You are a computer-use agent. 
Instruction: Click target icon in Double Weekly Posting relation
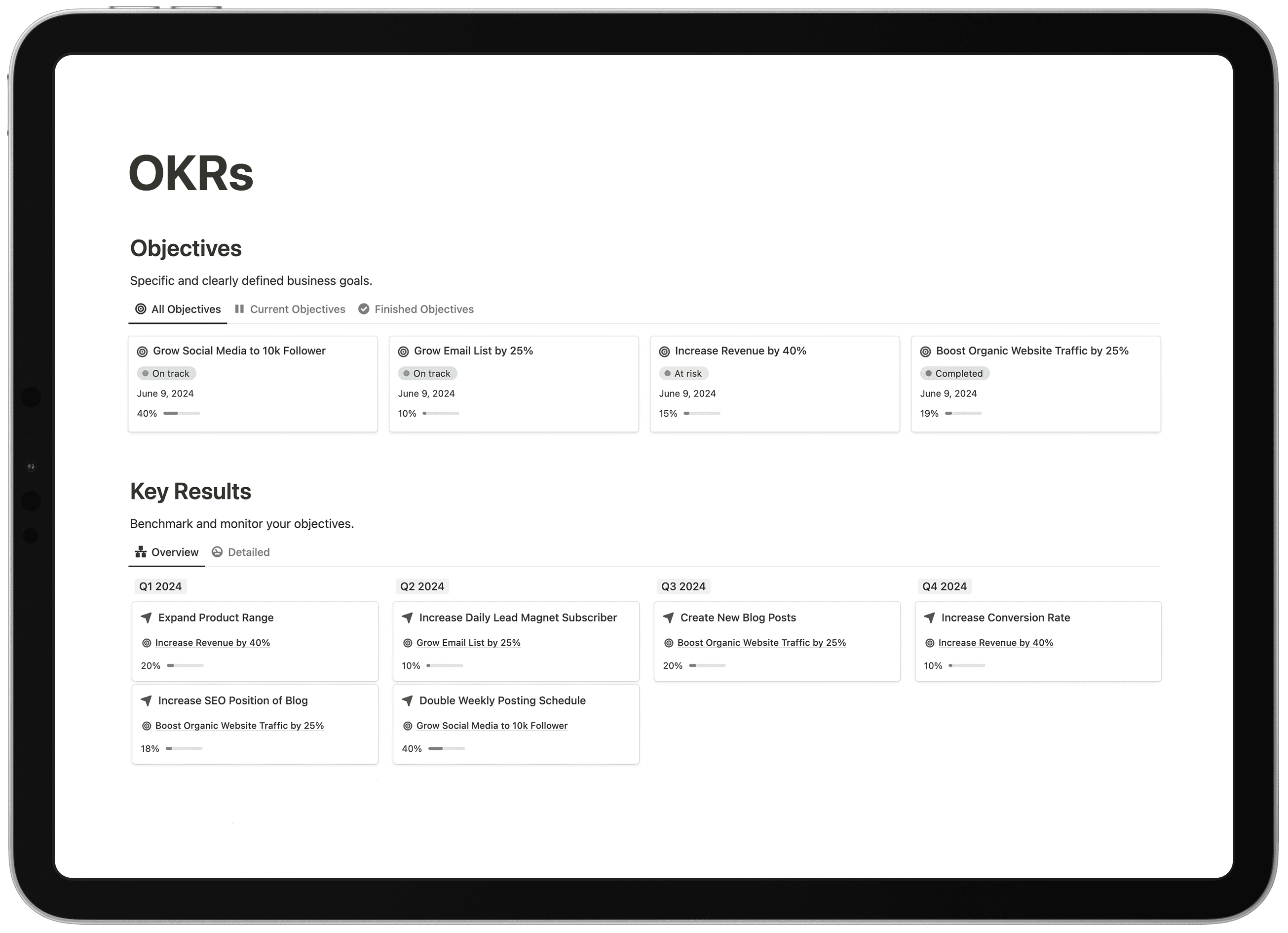[x=408, y=726]
